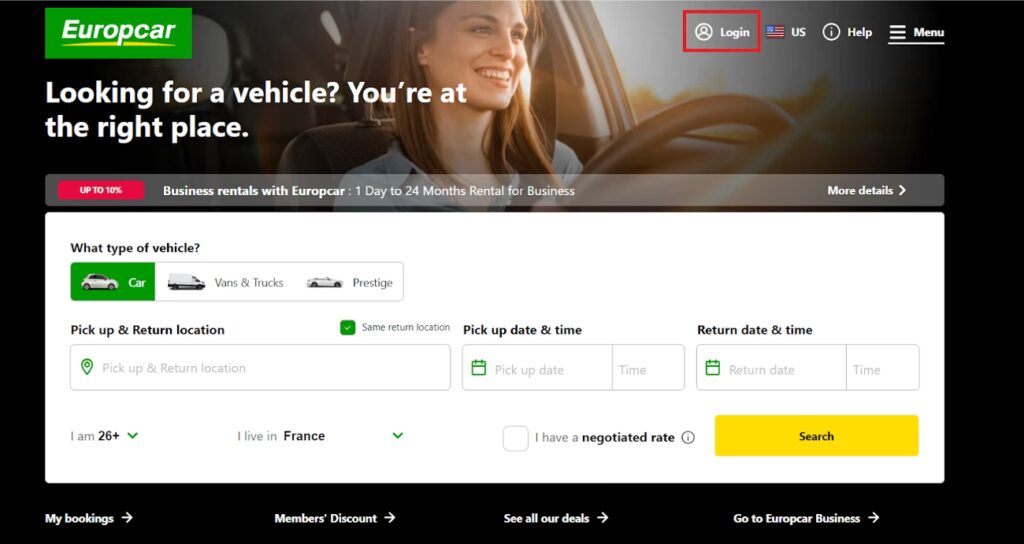Click the return date calendar icon
The image size is (1024, 544).
[x=712, y=368]
